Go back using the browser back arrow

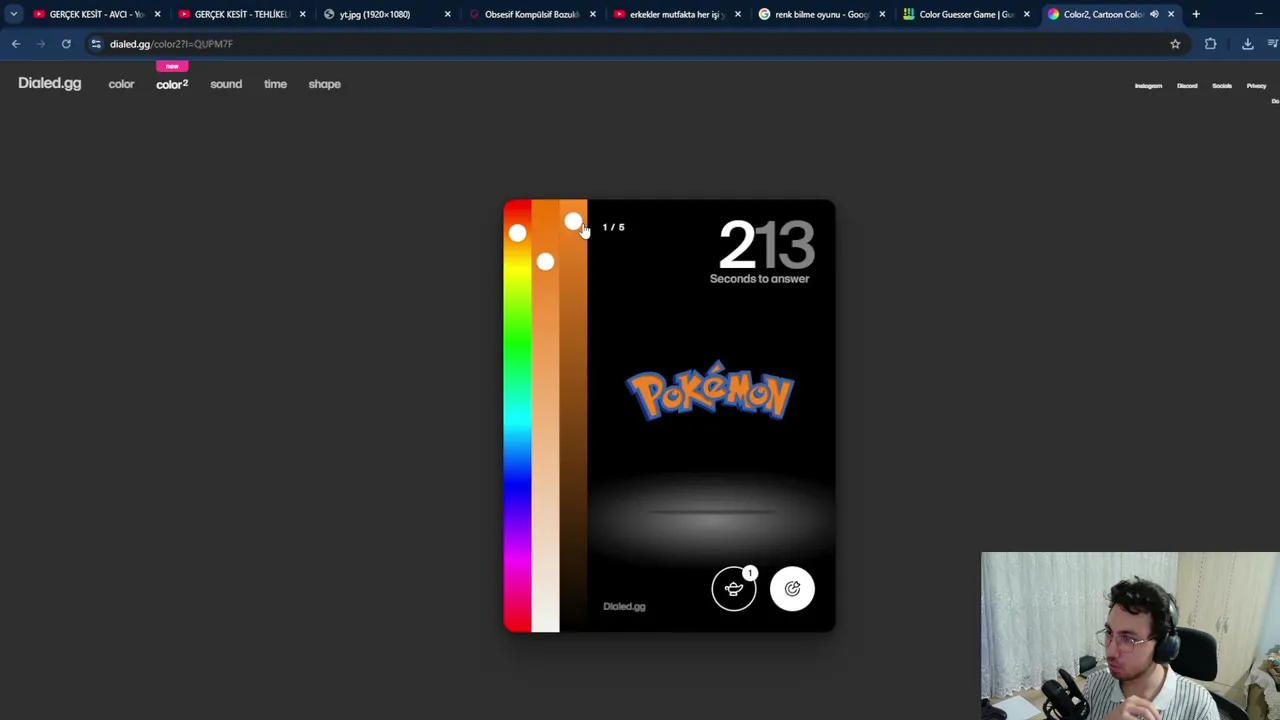click(x=16, y=44)
